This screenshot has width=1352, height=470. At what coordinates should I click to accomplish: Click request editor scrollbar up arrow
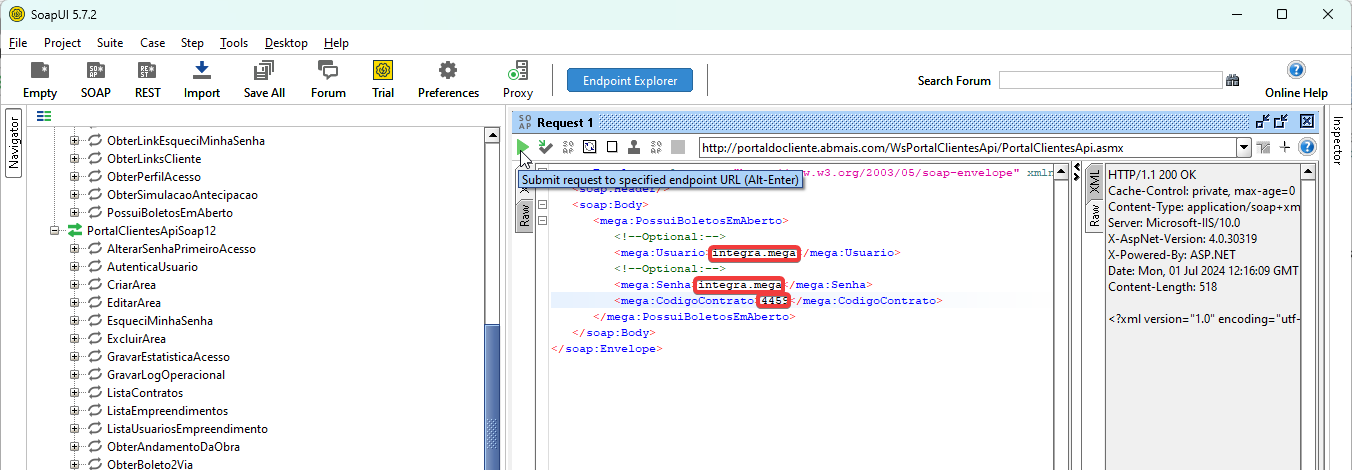[x=1063, y=173]
